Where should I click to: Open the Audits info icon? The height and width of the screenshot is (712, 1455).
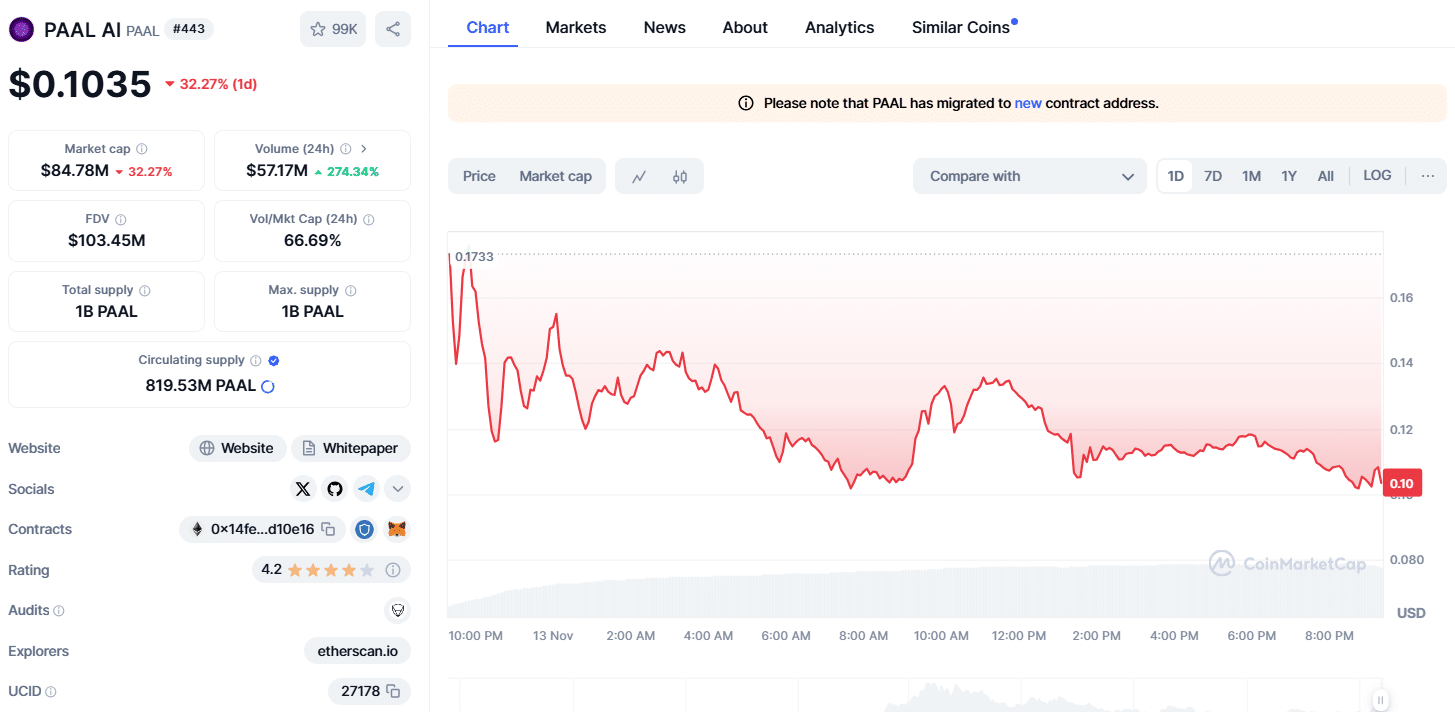point(59,610)
